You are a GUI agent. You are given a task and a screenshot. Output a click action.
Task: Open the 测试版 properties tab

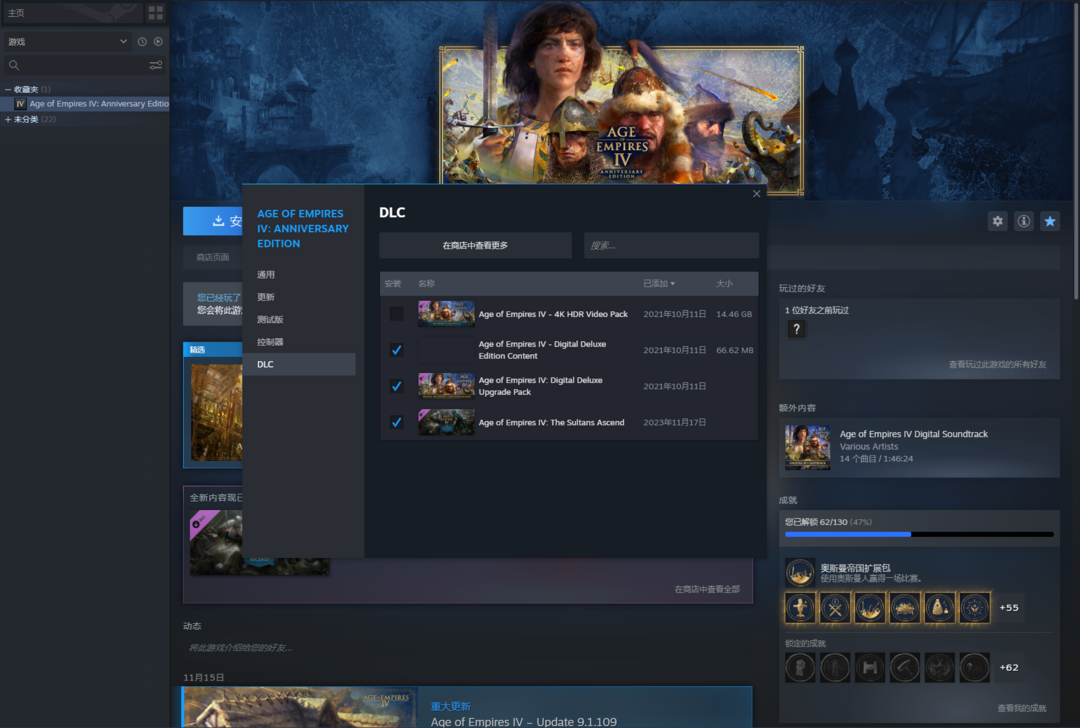point(270,320)
